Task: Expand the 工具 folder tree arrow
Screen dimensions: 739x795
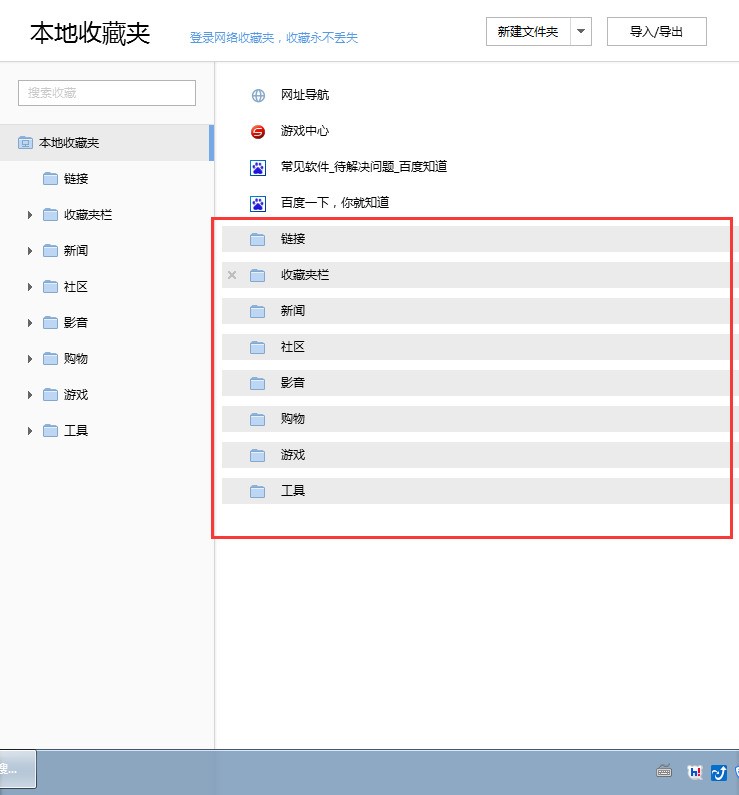Action: (29, 431)
